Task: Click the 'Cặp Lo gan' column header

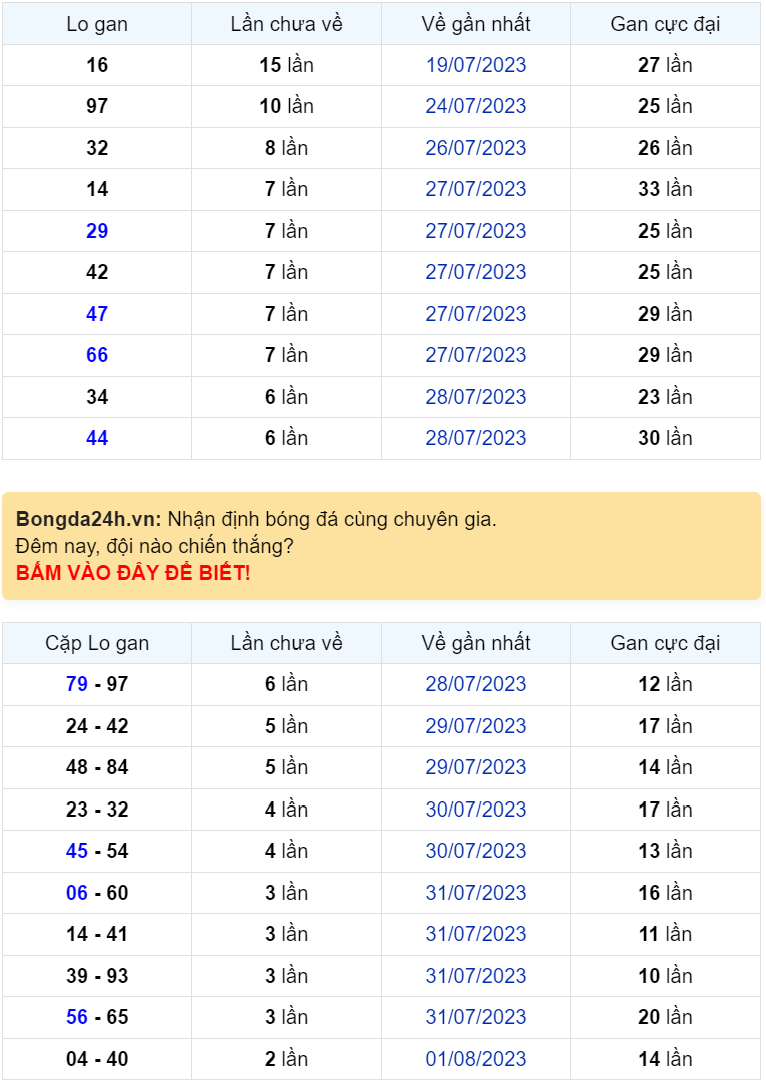Action: (97, 643)
